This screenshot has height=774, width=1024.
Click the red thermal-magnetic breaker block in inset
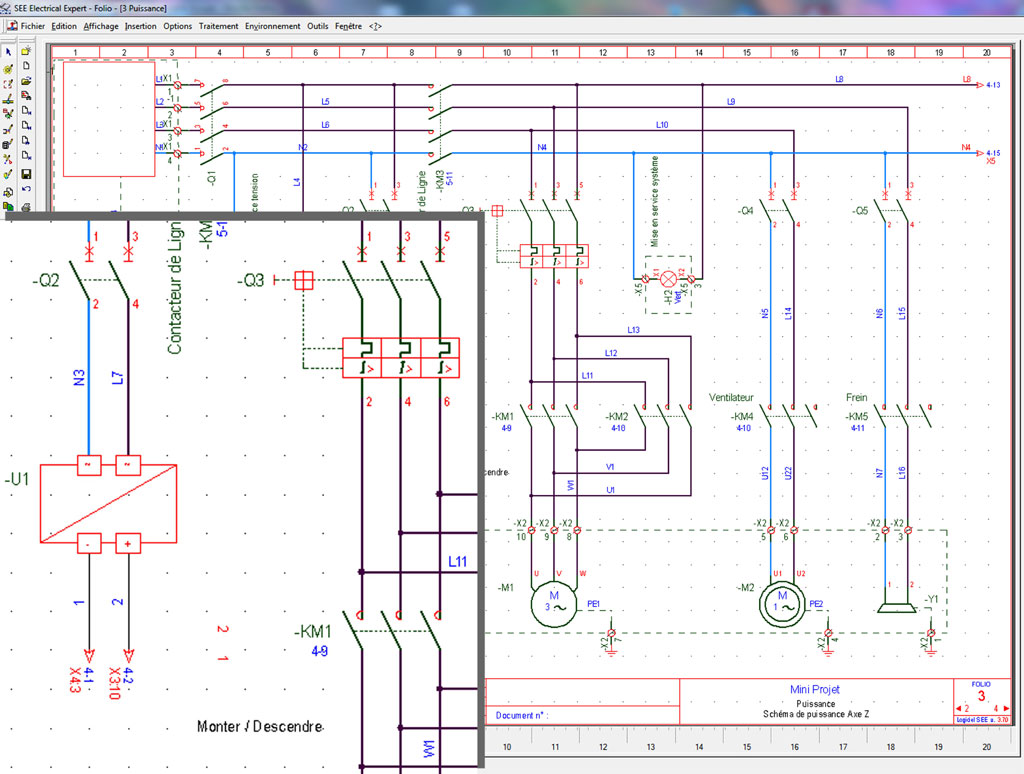point(401,358)
